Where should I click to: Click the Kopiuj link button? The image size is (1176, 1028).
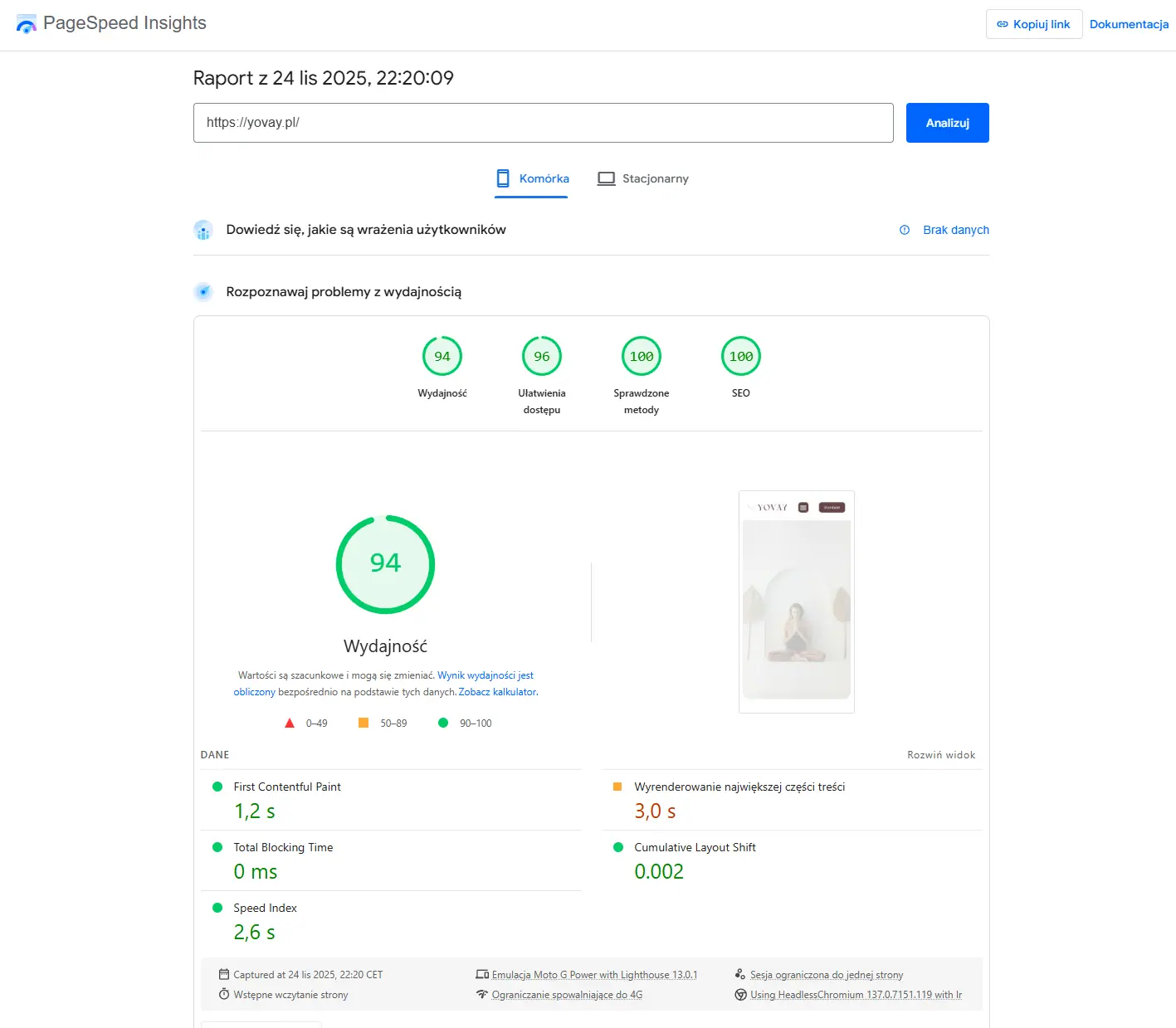[1033, 24]
